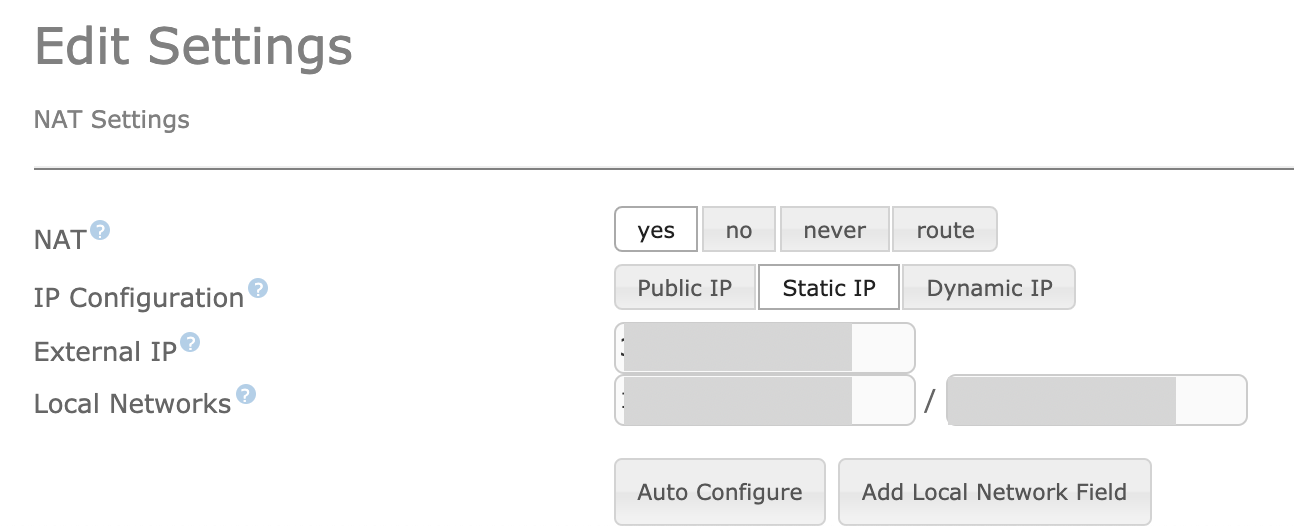Select the never option for NAT
The height and width of the screenshot is (526, 1294).
pyautogui.click(x=835, y=230)
